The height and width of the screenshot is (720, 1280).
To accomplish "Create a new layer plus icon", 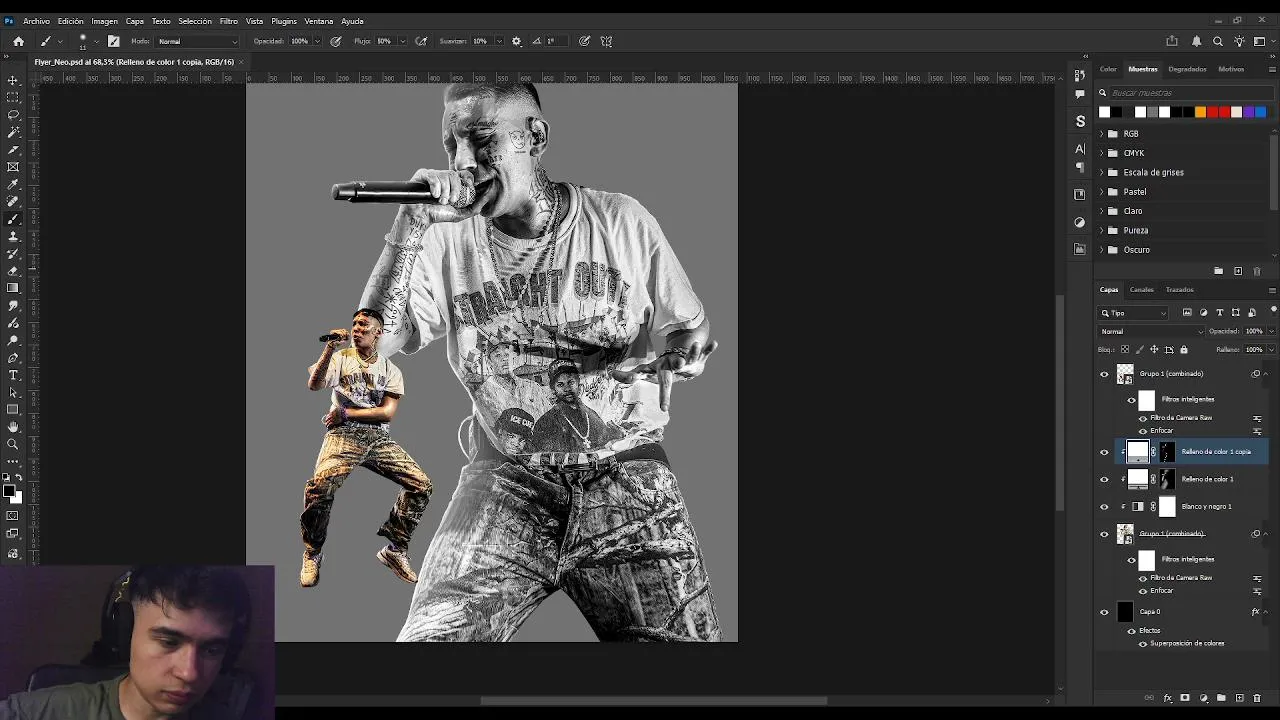I will click(1239, 698).
